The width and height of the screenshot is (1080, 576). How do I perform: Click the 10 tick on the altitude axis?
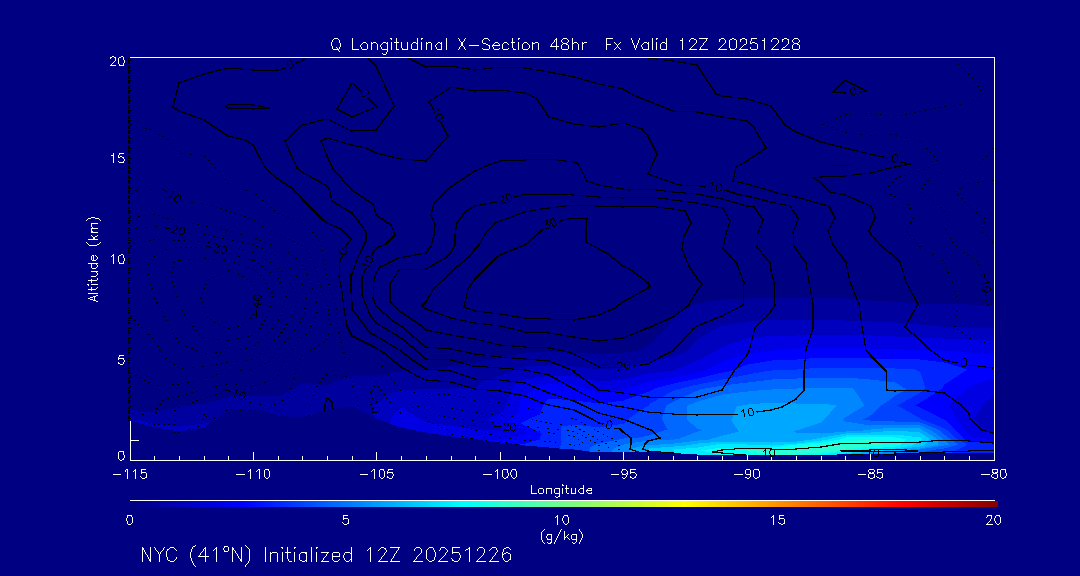117,259
